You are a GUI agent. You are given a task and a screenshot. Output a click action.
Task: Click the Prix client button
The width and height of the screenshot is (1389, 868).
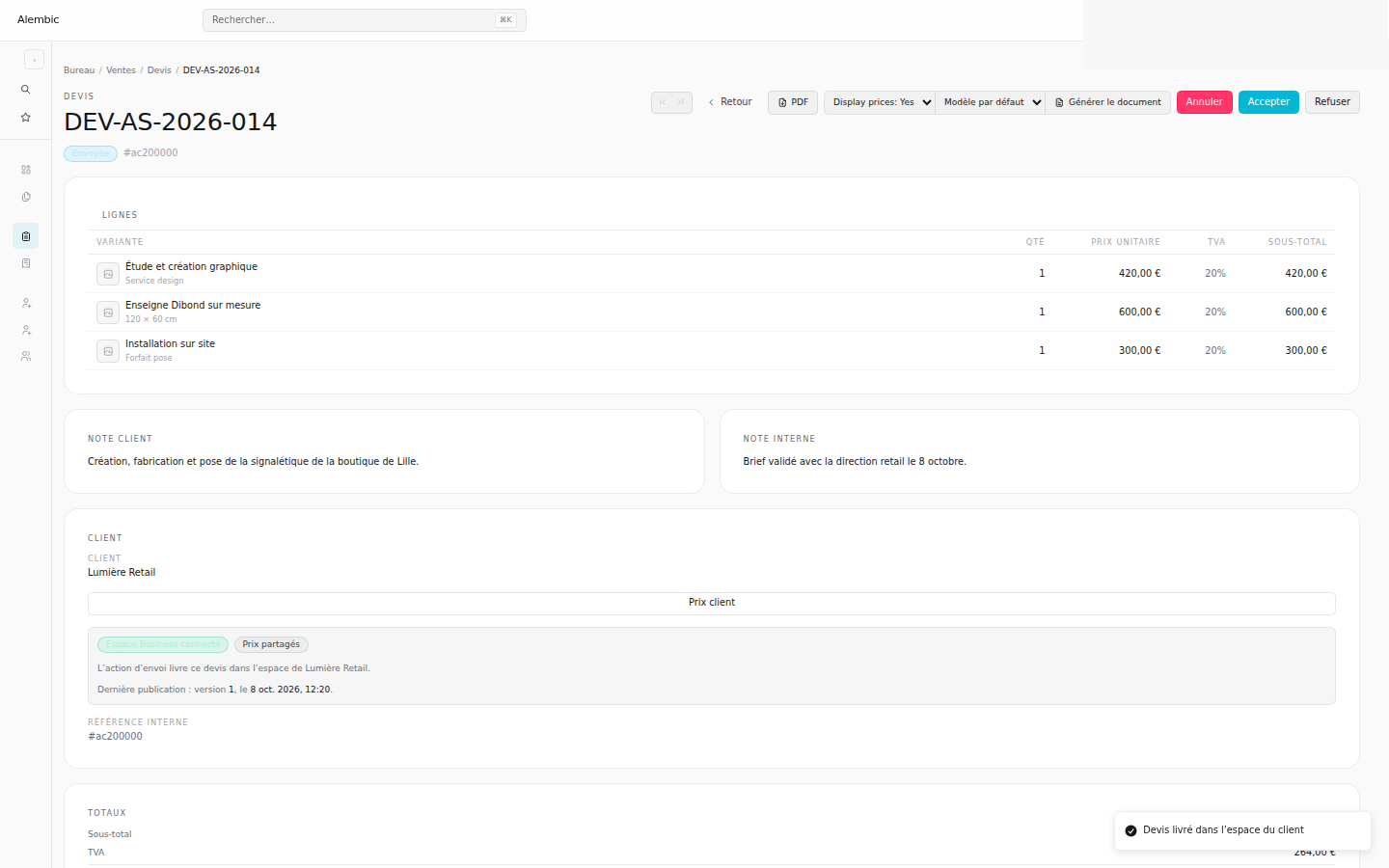[712, 603]
